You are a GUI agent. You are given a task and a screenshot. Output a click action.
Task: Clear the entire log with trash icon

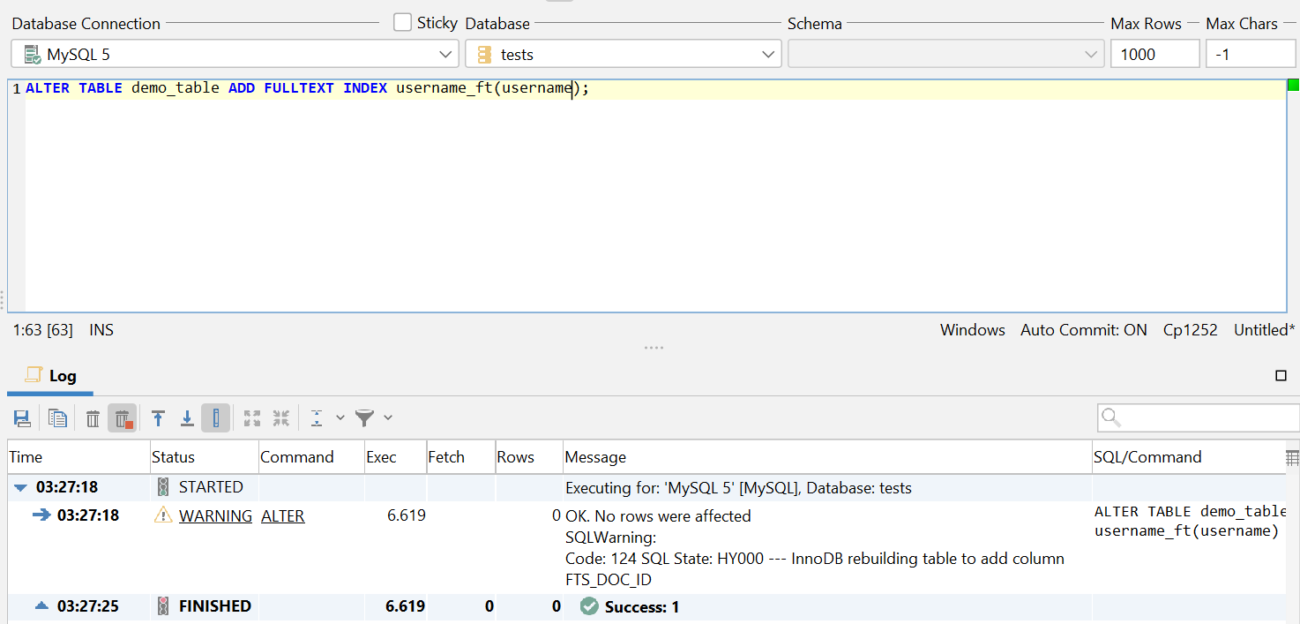coord(93,417)
